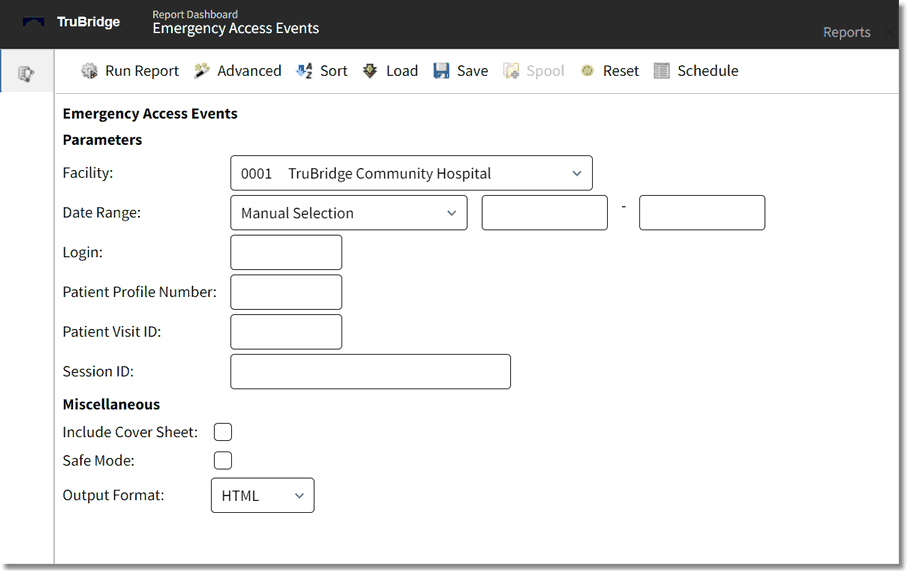Screen dimensions: 908x573
Task: Focus the date range end field
Action: click(702, 213)
